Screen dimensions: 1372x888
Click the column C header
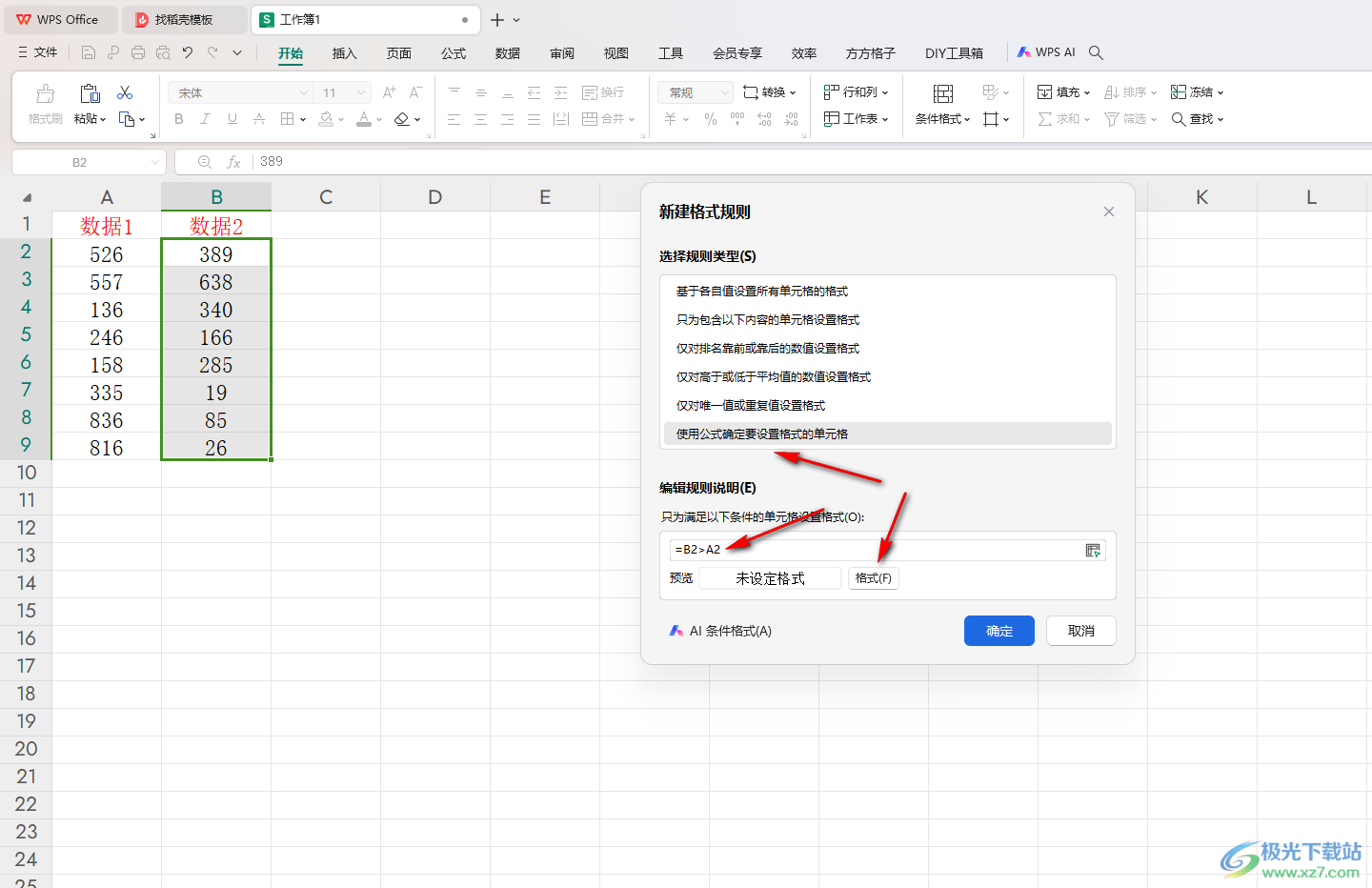[326, 197]
